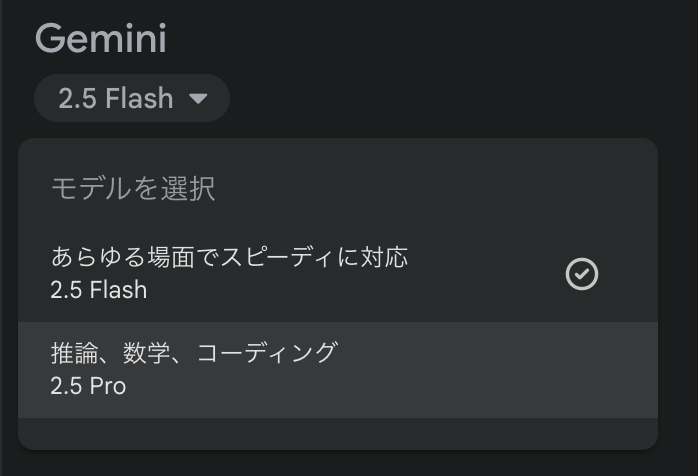Viewport: 698px width, 476px height.
Task: Click the "2.5 Pro" label in the list
Action: [x=88, y=385]
